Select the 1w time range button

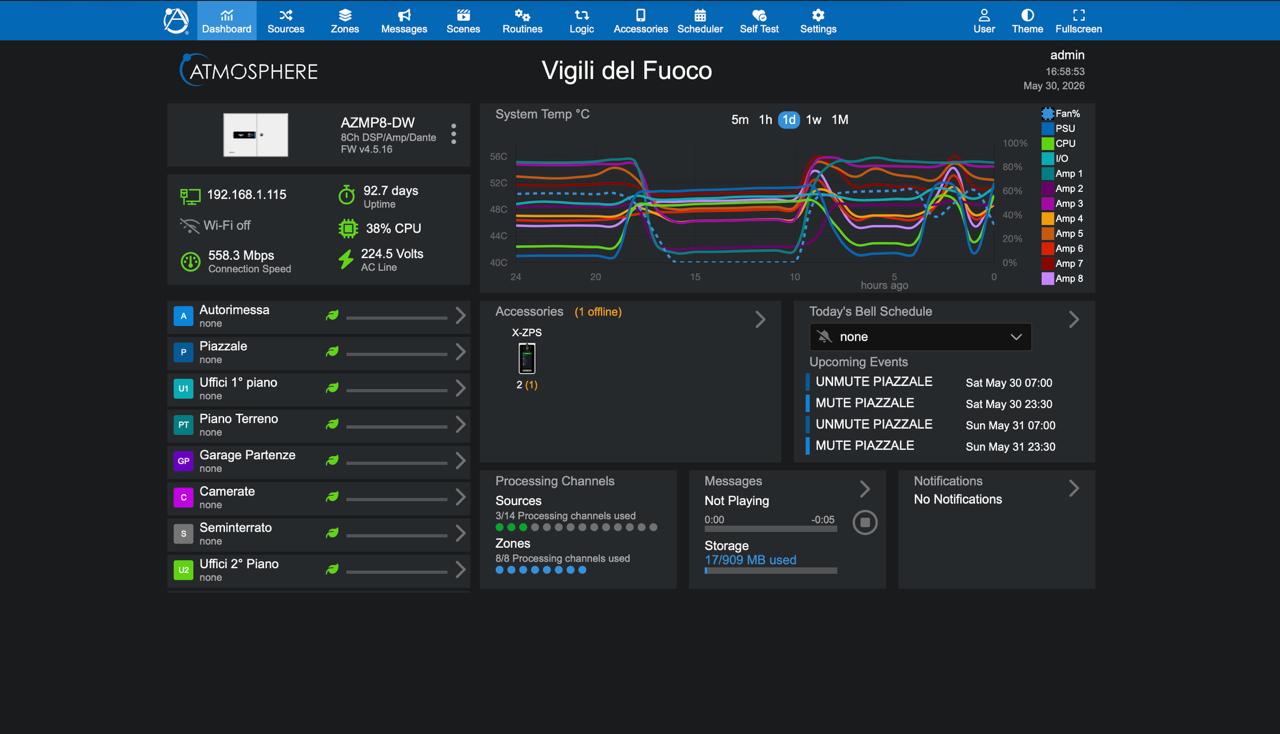tap(814, 120)
